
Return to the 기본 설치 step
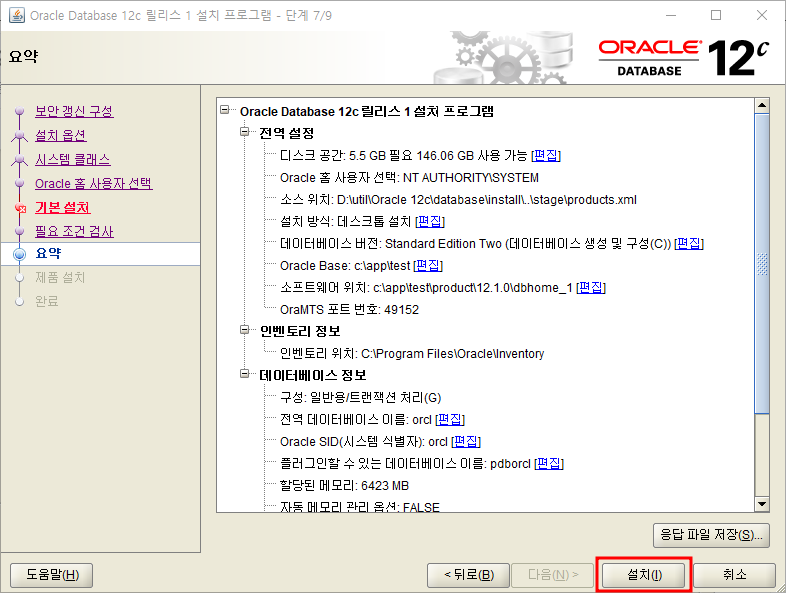click(x=63, y=208)
